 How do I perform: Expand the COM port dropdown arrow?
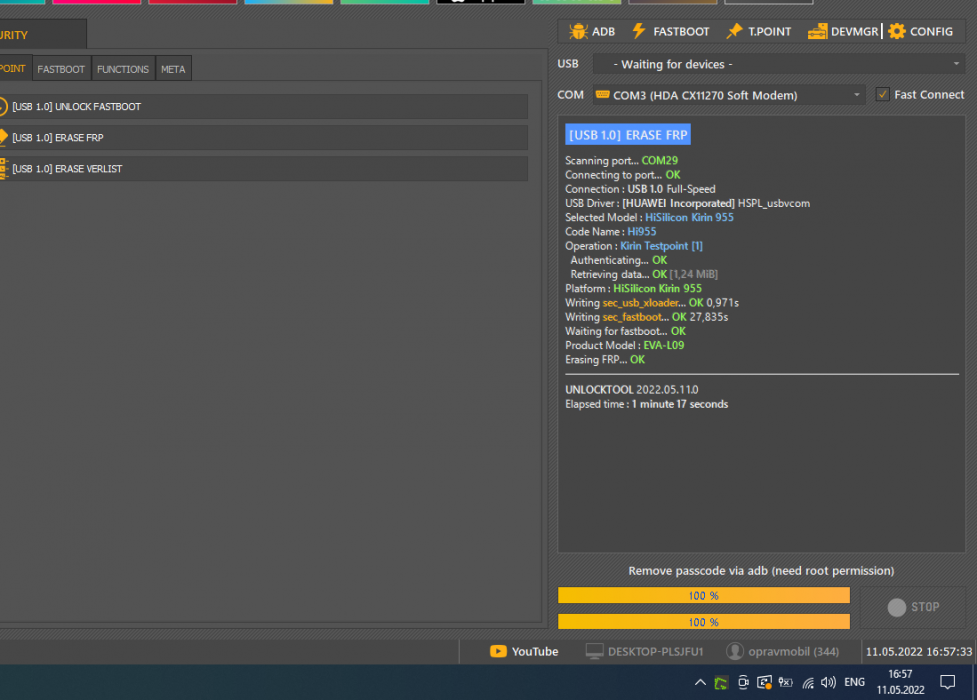pyautogui.click(x=857, y=95)
